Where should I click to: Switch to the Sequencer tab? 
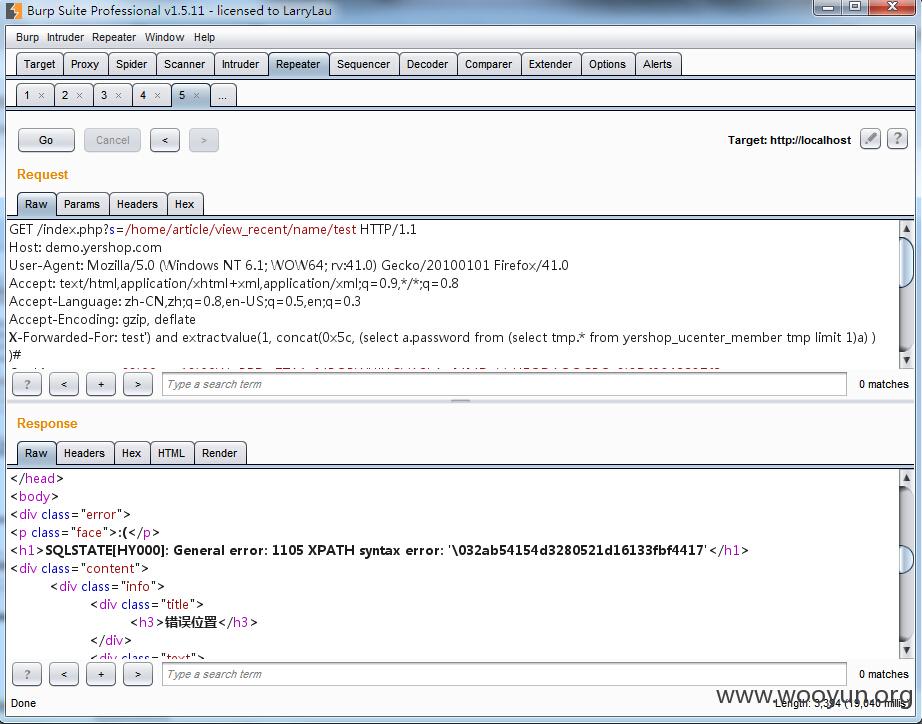coord(363,64)
